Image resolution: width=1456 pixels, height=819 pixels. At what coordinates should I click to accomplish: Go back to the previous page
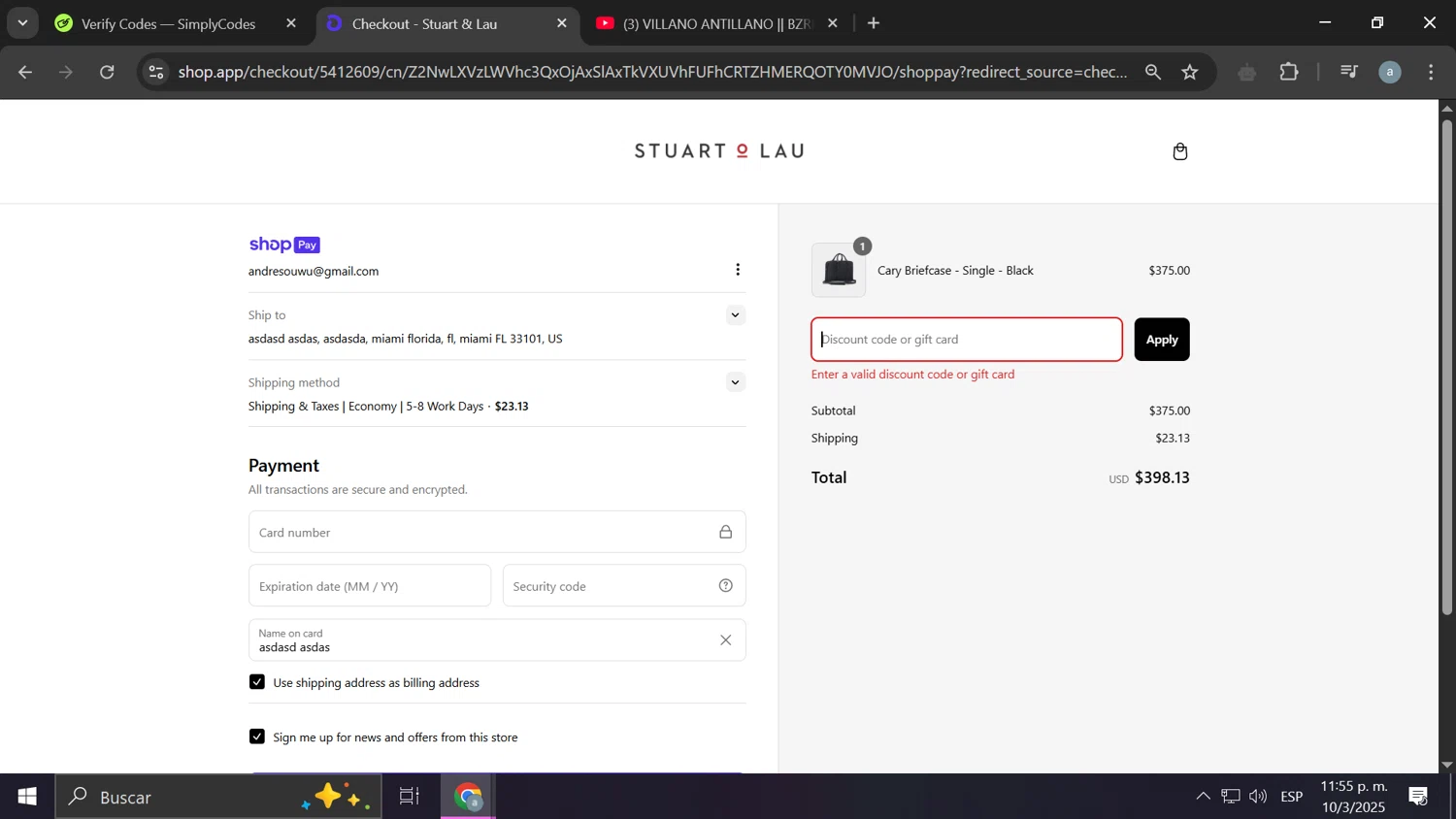pyautogui.click(x=25, y=72)
